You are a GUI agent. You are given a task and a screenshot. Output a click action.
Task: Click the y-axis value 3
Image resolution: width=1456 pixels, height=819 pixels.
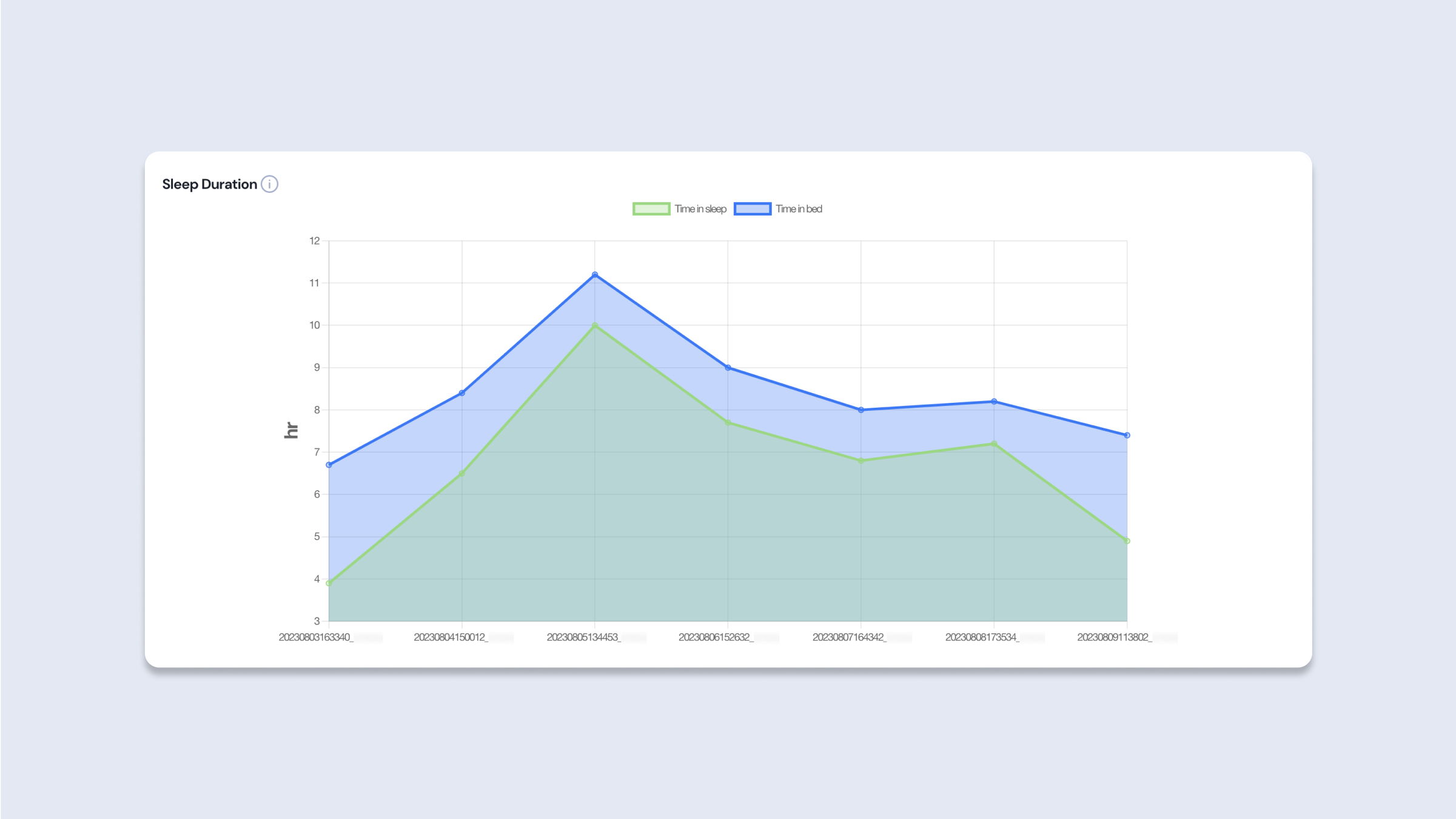(317, 621)
